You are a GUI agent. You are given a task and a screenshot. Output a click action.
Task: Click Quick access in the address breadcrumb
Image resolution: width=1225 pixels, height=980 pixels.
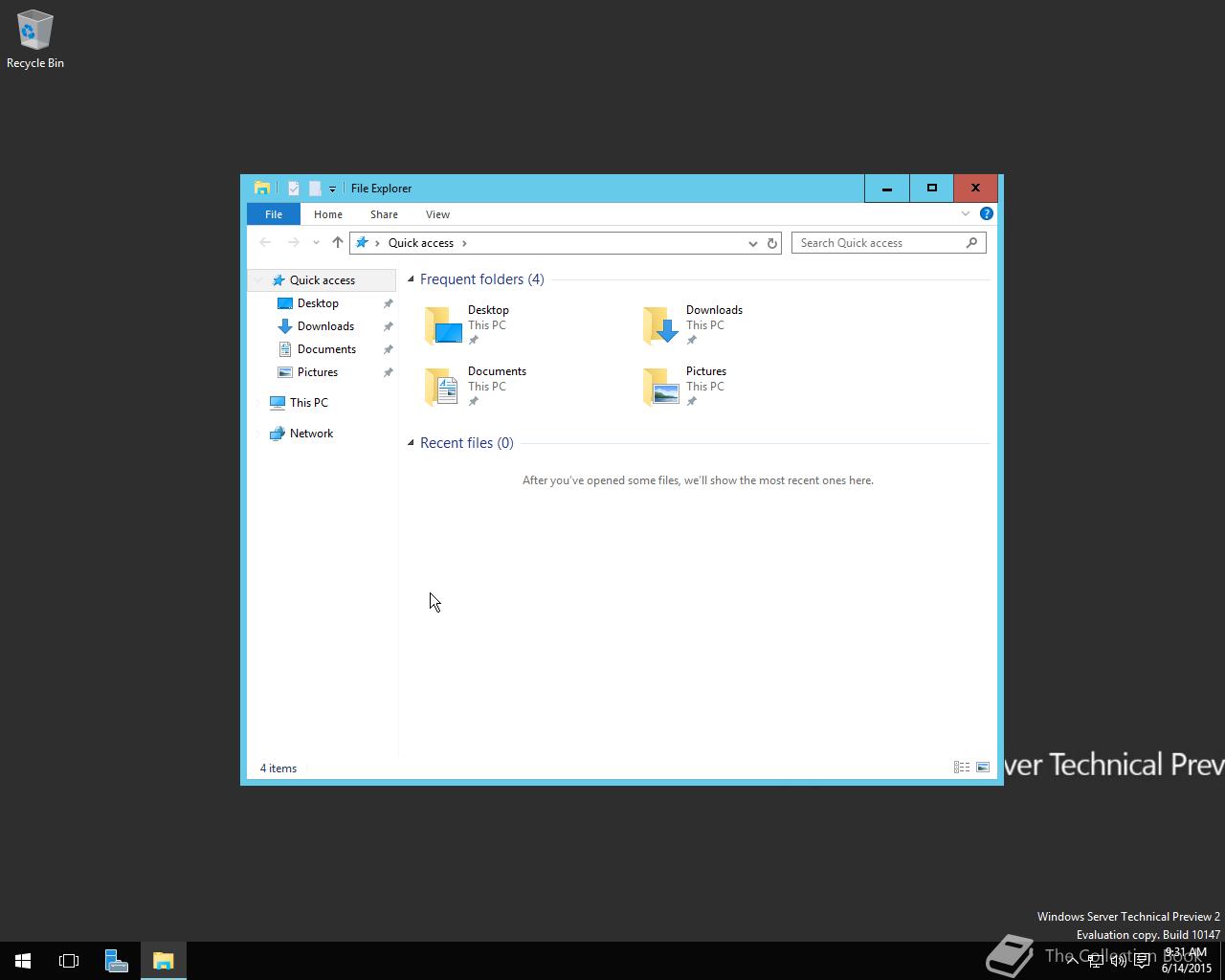coord(421,243)
